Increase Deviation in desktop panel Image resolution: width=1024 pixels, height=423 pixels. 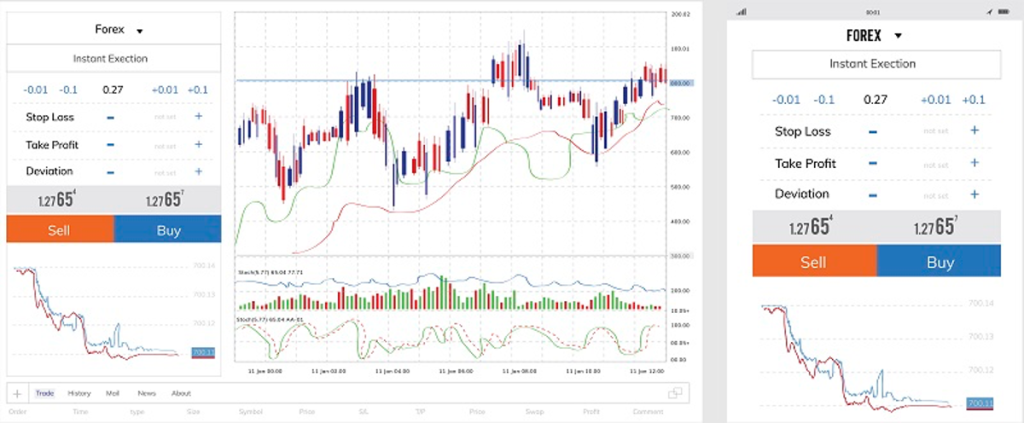pyautogui.click(x=199, y=172)
